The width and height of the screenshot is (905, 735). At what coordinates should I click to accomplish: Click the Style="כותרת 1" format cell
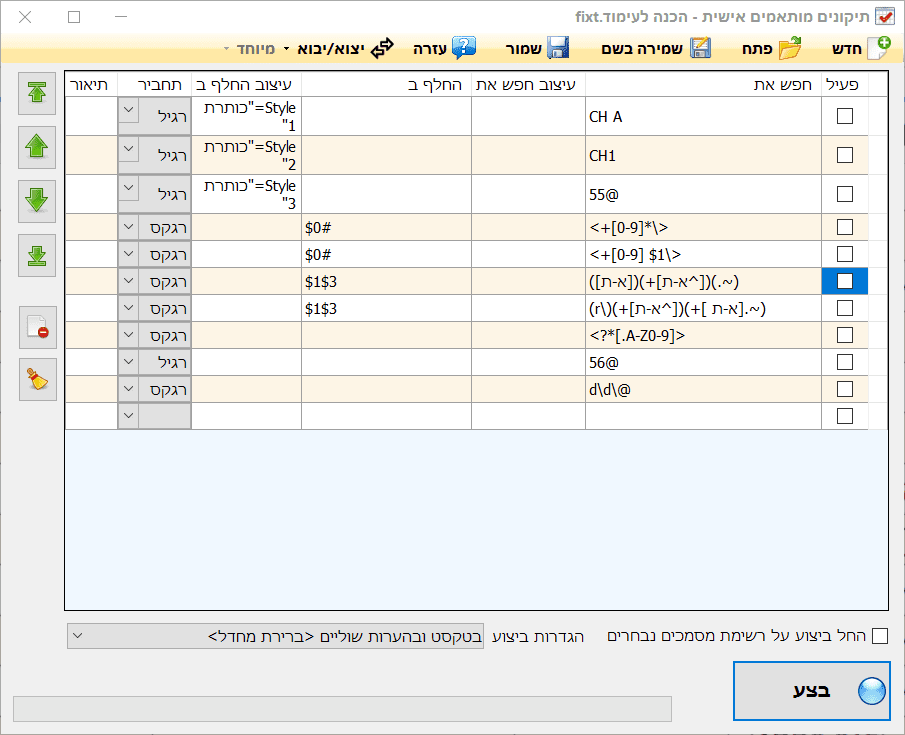246,116
